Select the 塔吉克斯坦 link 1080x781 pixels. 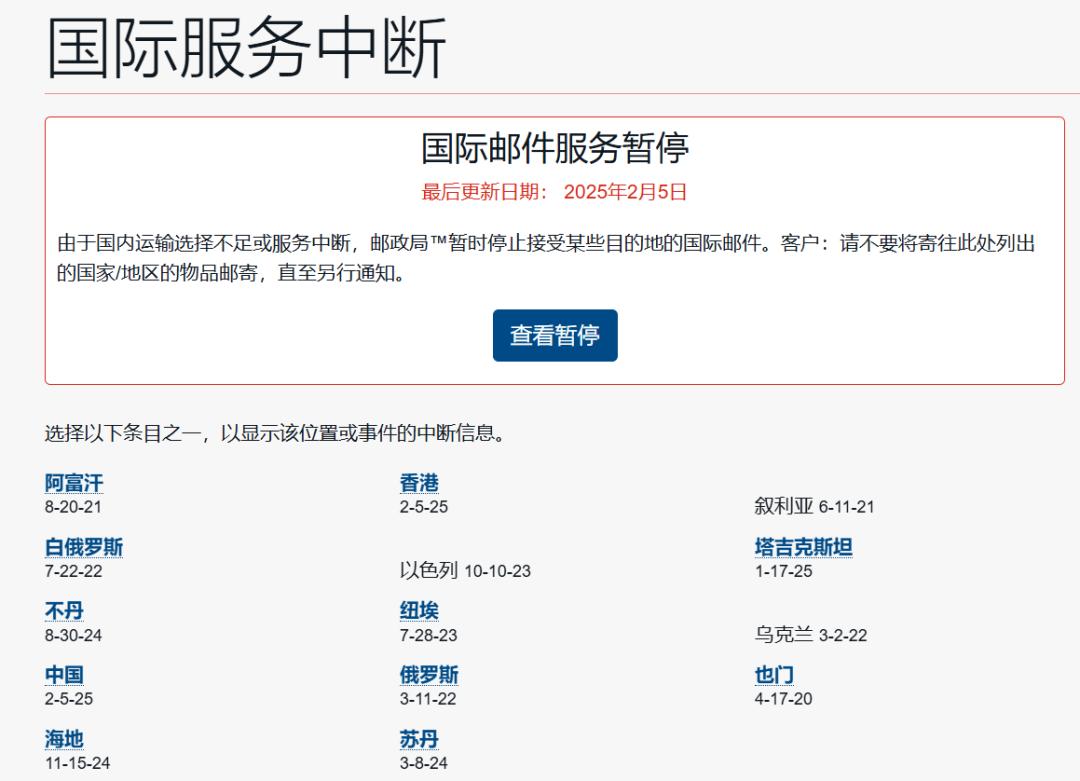[x=803, y=548]
